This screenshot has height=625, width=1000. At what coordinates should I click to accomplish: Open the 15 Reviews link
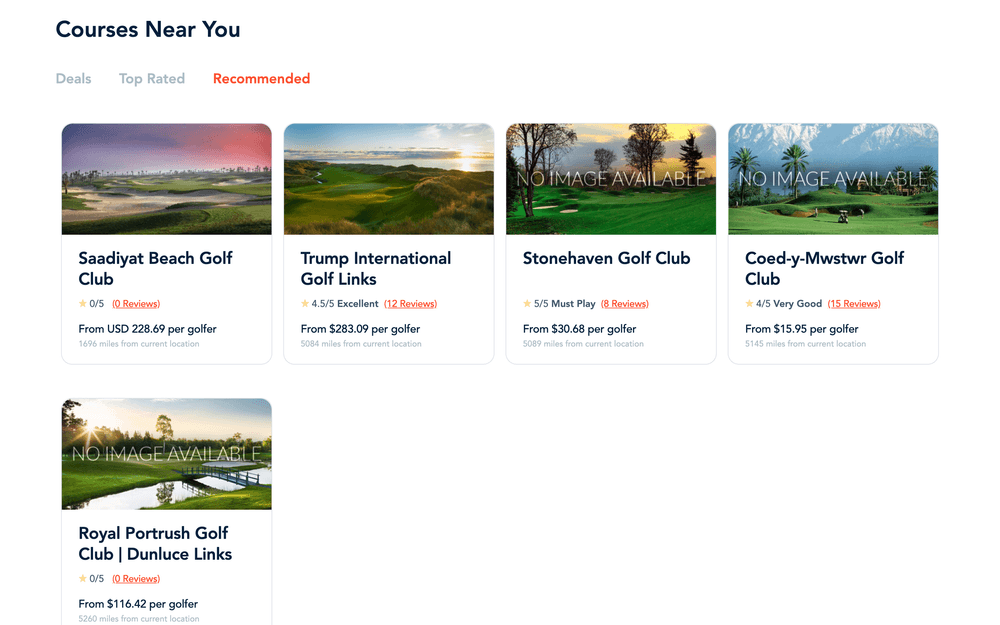pos(854,304)
